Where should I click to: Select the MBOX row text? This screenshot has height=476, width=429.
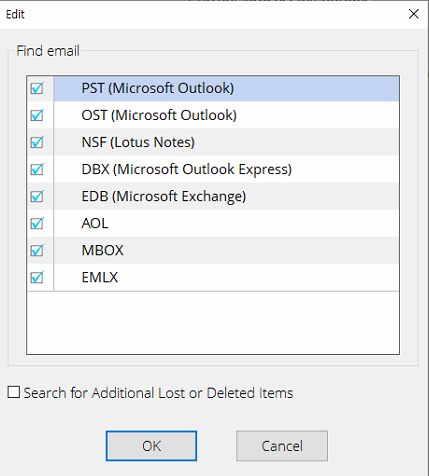pos(103,250)
